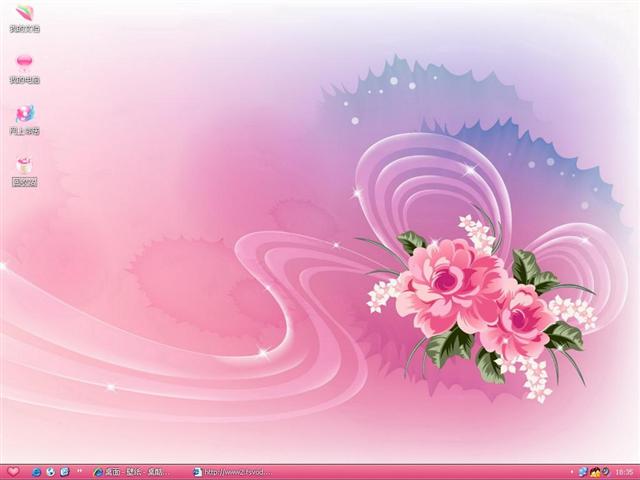Click the blue network tray icon
Screen dimensions: 640x480
click(583, 472)
